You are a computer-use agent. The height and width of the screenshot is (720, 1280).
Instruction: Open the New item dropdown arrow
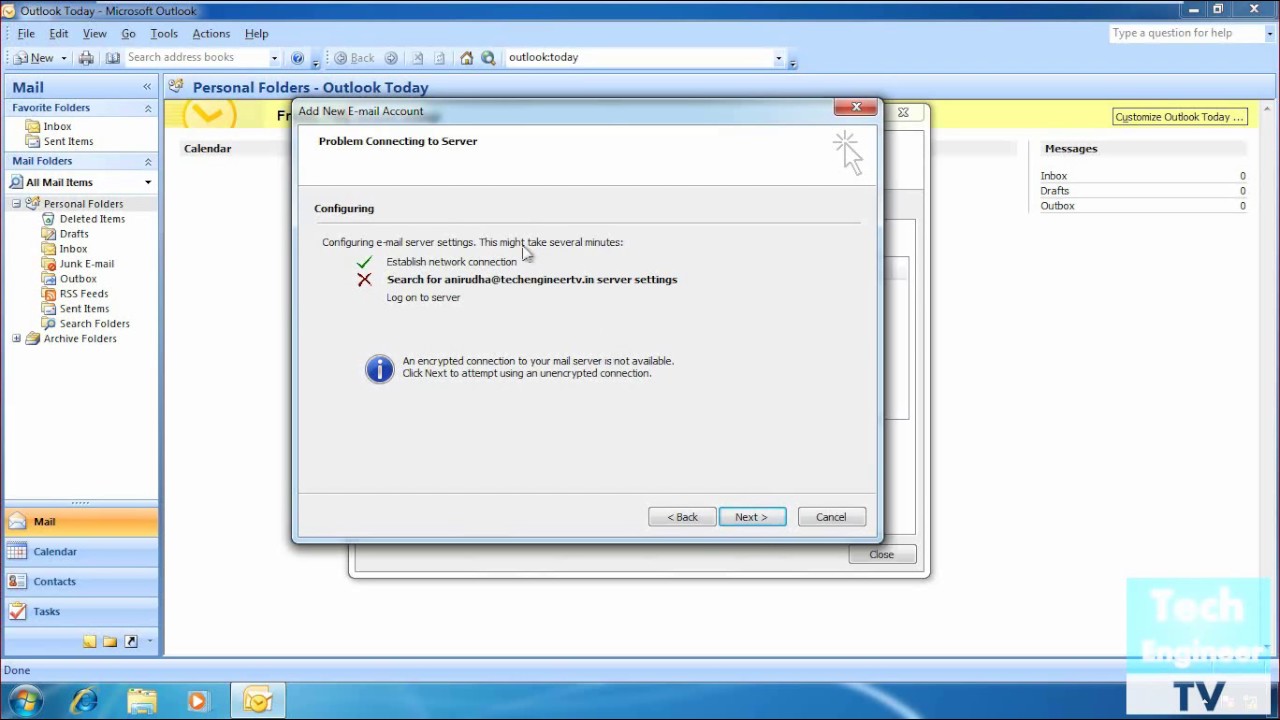pyautogui.click(x=63, y=58)
